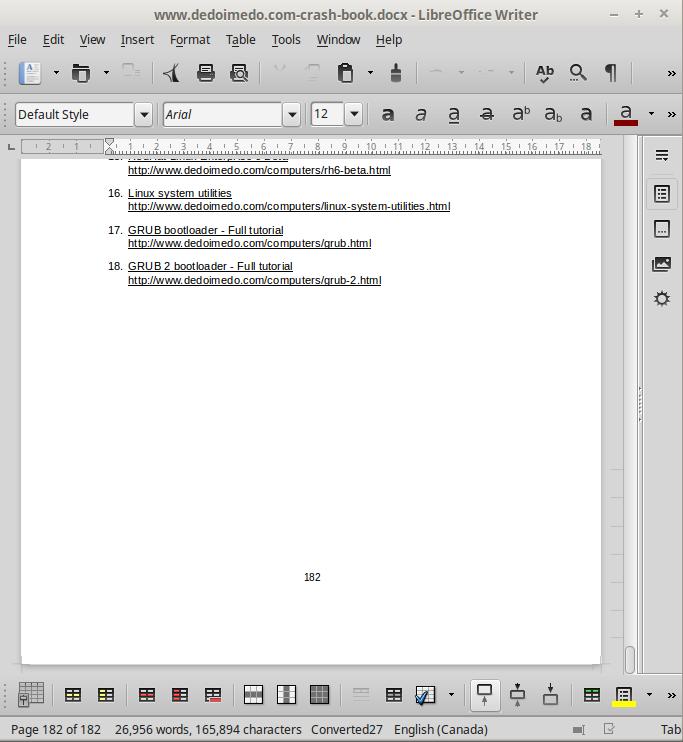Open the File menu
The height and width of the screenshot is (742, 683).
click(x=17, y=40)
